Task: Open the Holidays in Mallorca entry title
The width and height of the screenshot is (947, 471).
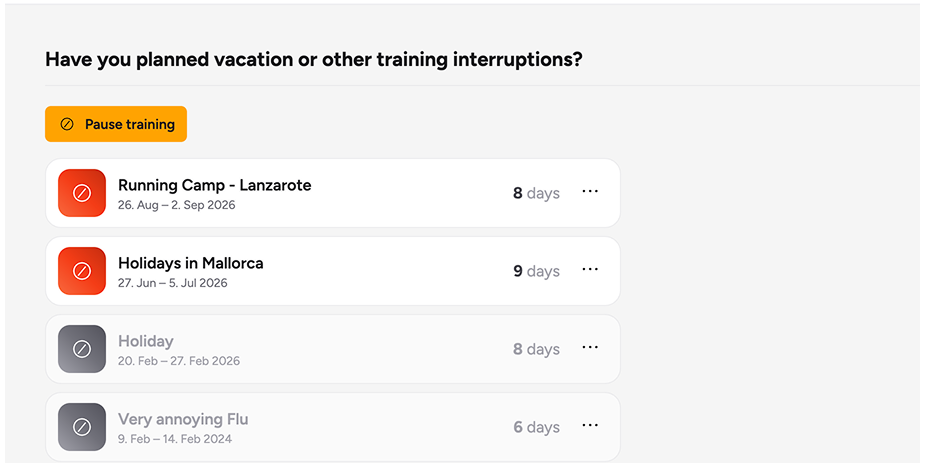Action: coord(191,263)
